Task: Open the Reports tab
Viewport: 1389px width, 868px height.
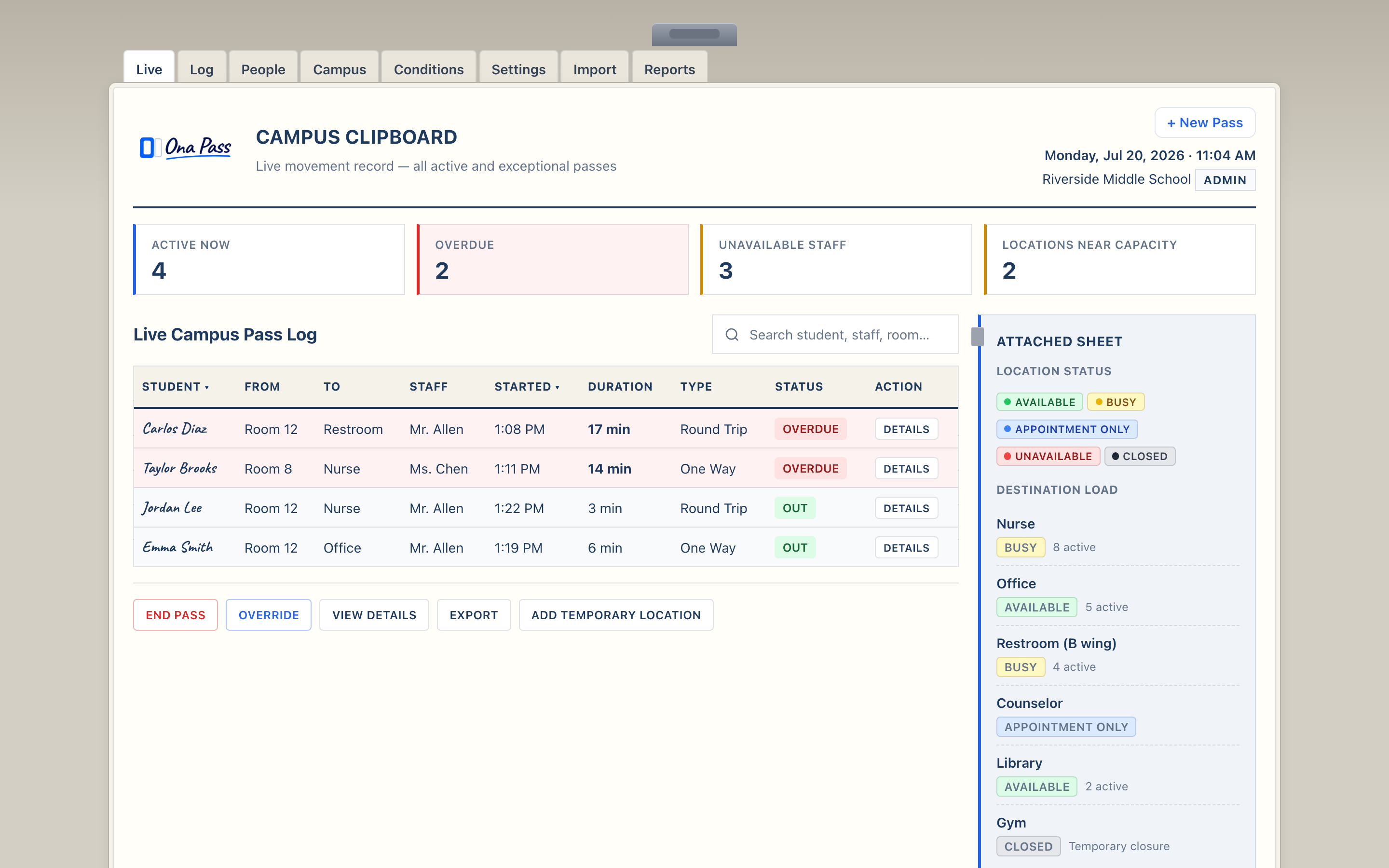Action: pos(669,68)
